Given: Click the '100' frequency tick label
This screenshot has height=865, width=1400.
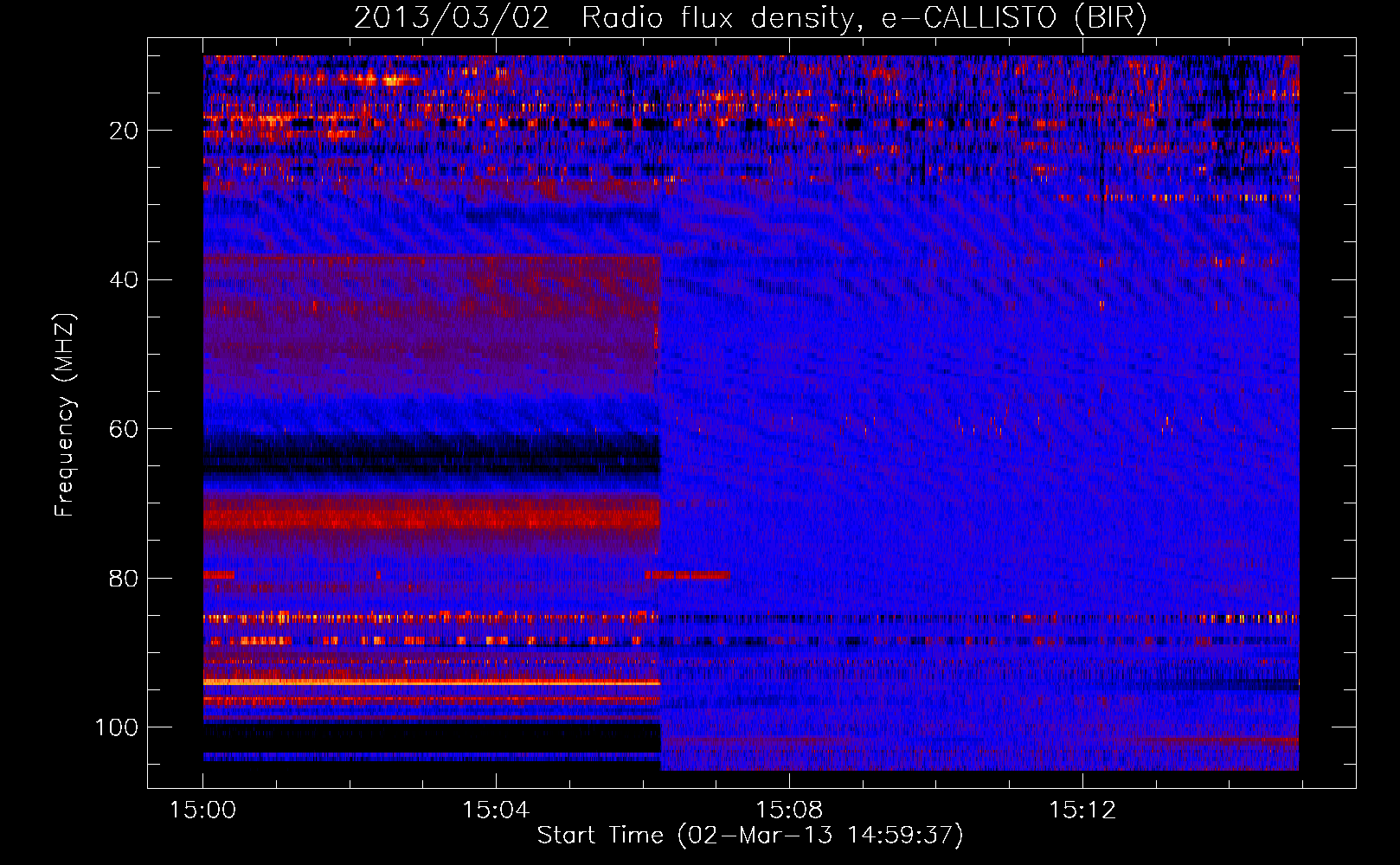Looking at the screenshot, I should 117,727.
